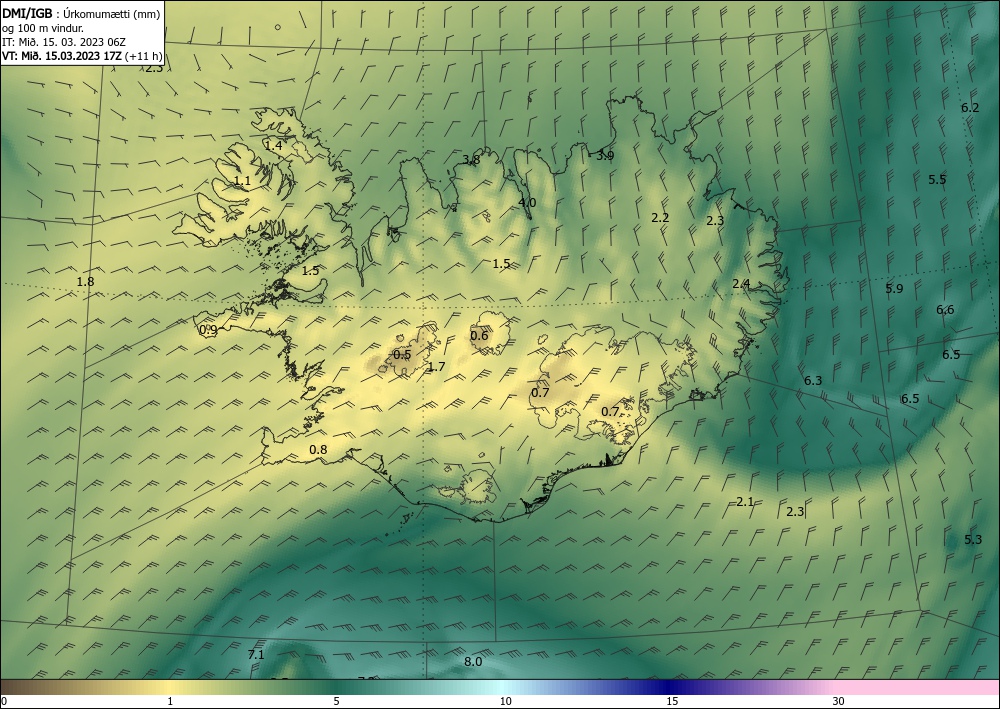The image size is (1000, 709).
Task: Click the 2.1 value over the sea
Action: click(x=746, y=502)
